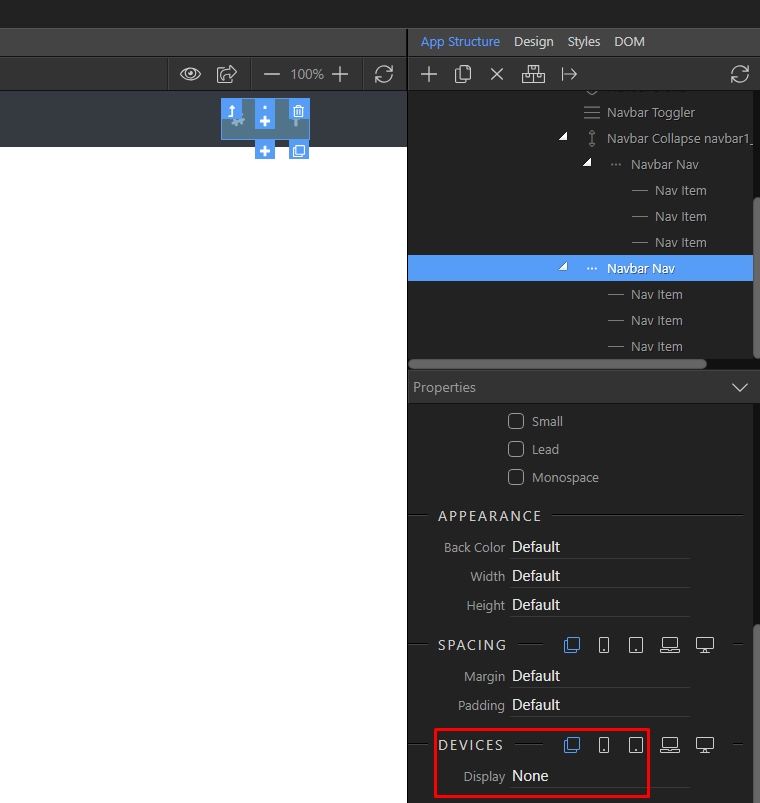Select phone icon in the Devices row
Image resolution: width=760 pixels, height=803 pixels.
click(604, 745)
